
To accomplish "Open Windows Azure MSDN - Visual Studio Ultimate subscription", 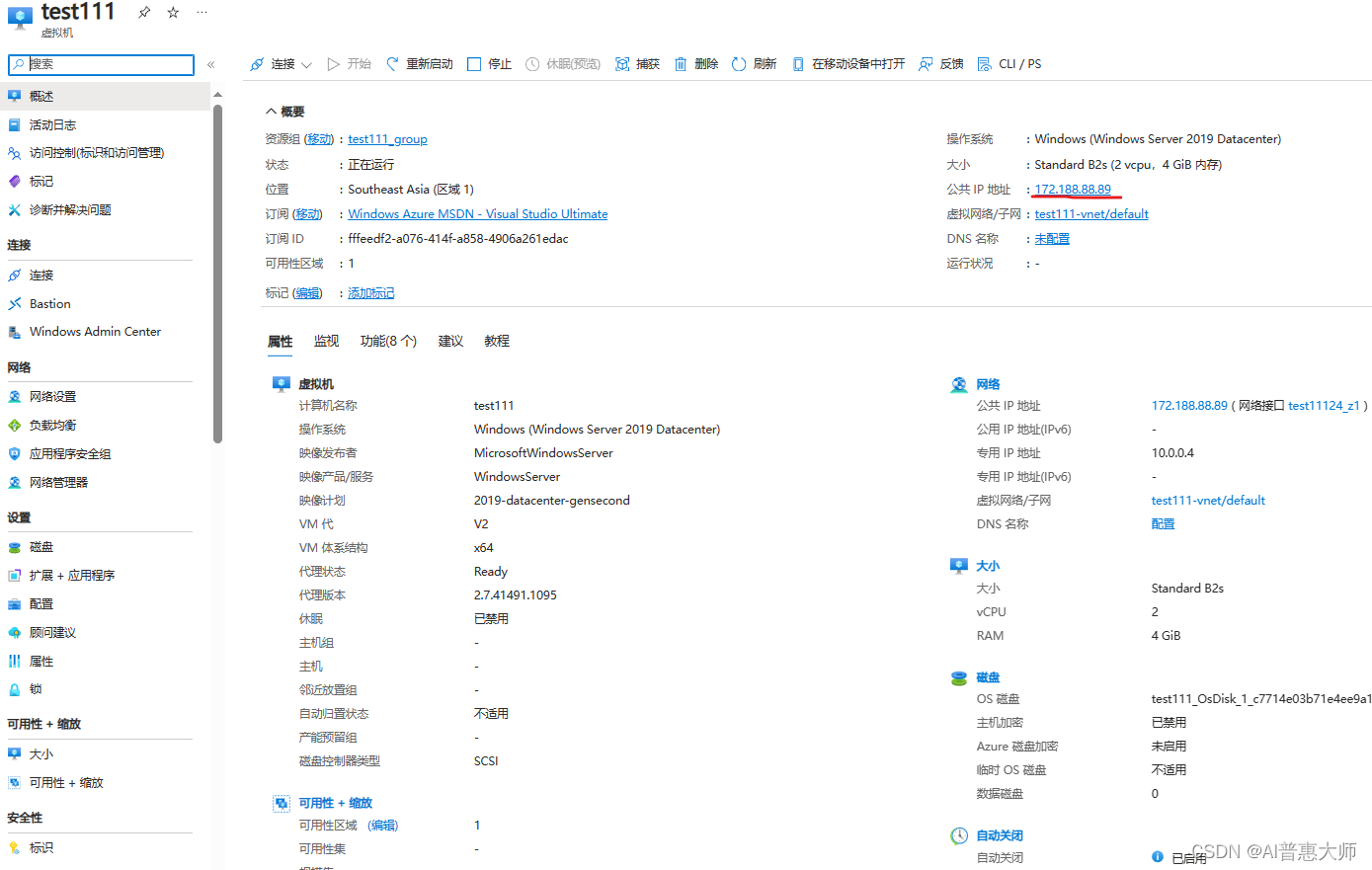I will (x=478, y=214).
